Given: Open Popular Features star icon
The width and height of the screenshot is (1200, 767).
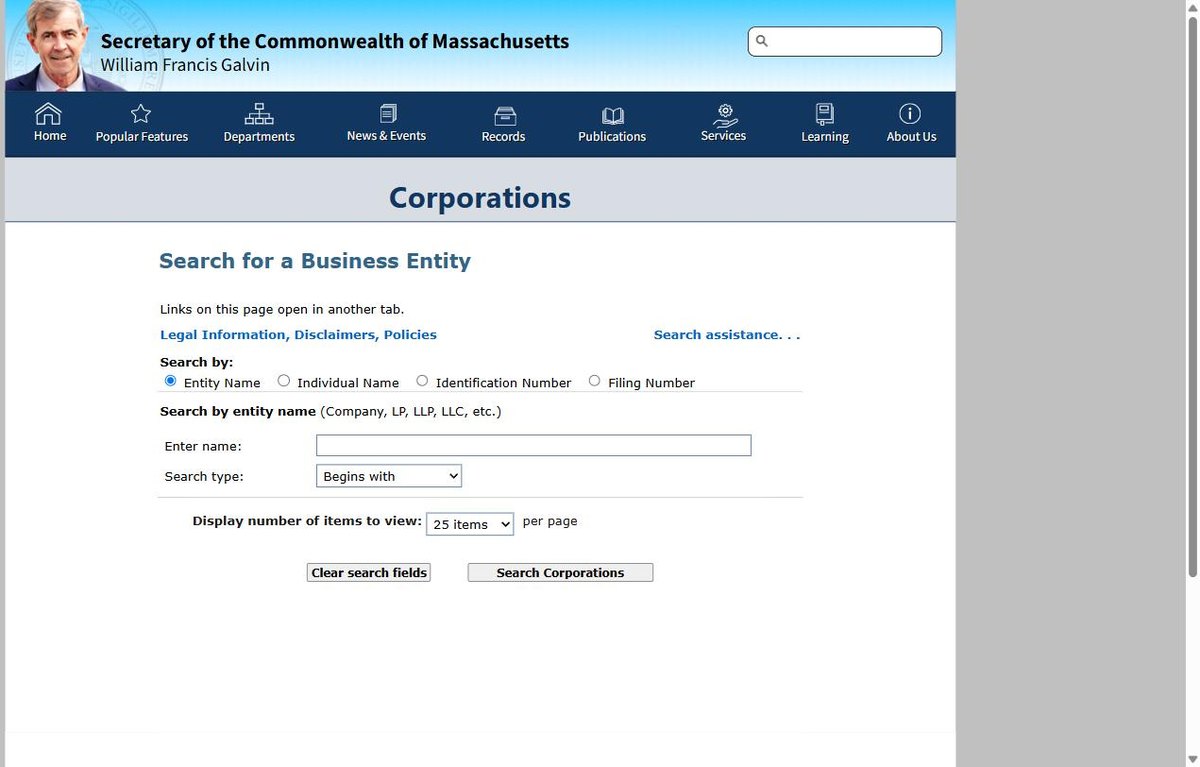Looking at the screenshot, I should (x=141, y=113).
